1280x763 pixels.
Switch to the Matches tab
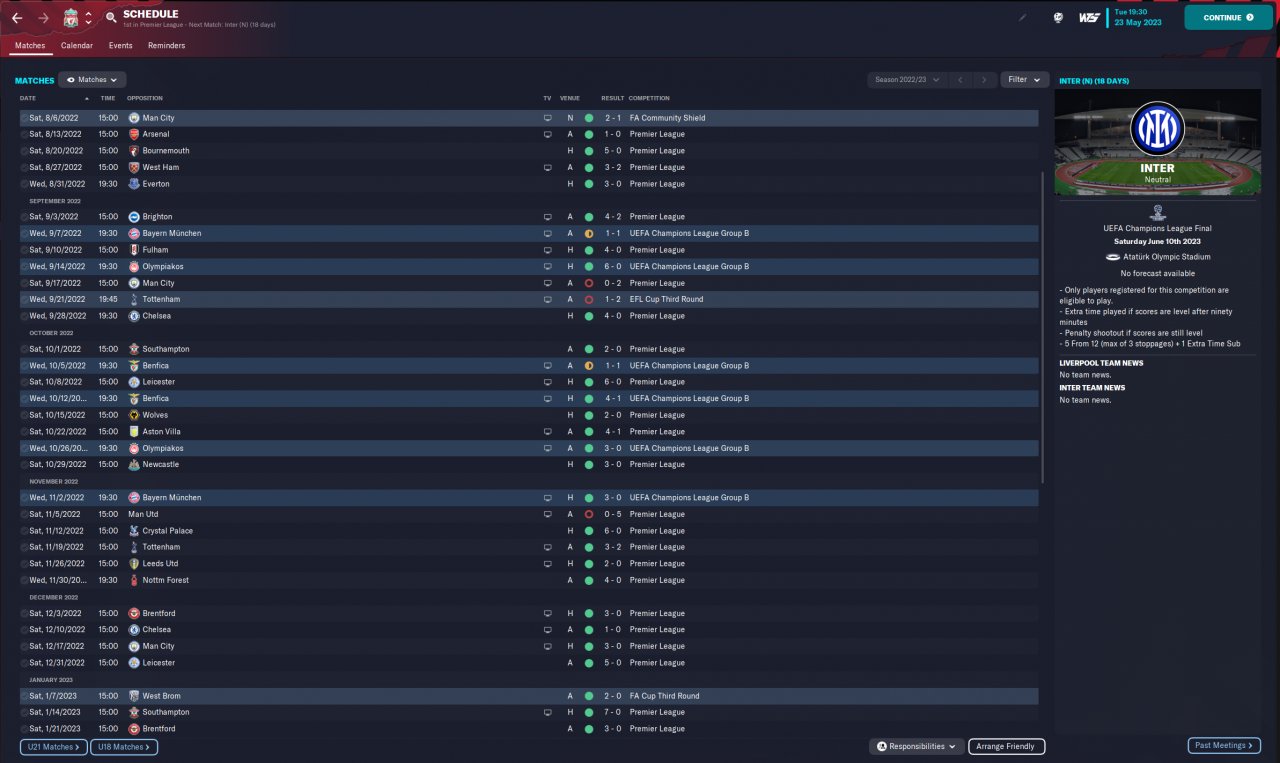click(30, 45)
